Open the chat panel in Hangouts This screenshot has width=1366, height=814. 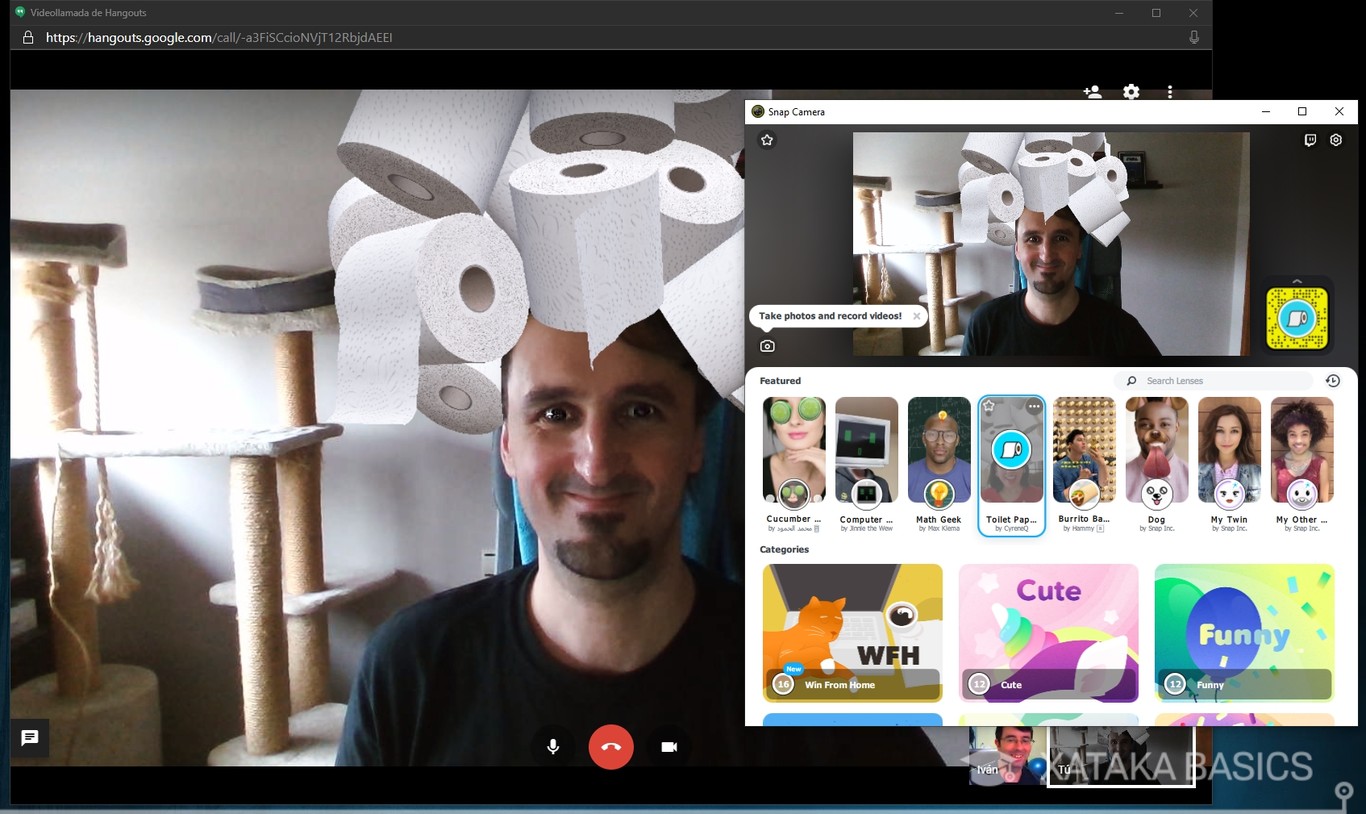point(30,738)
